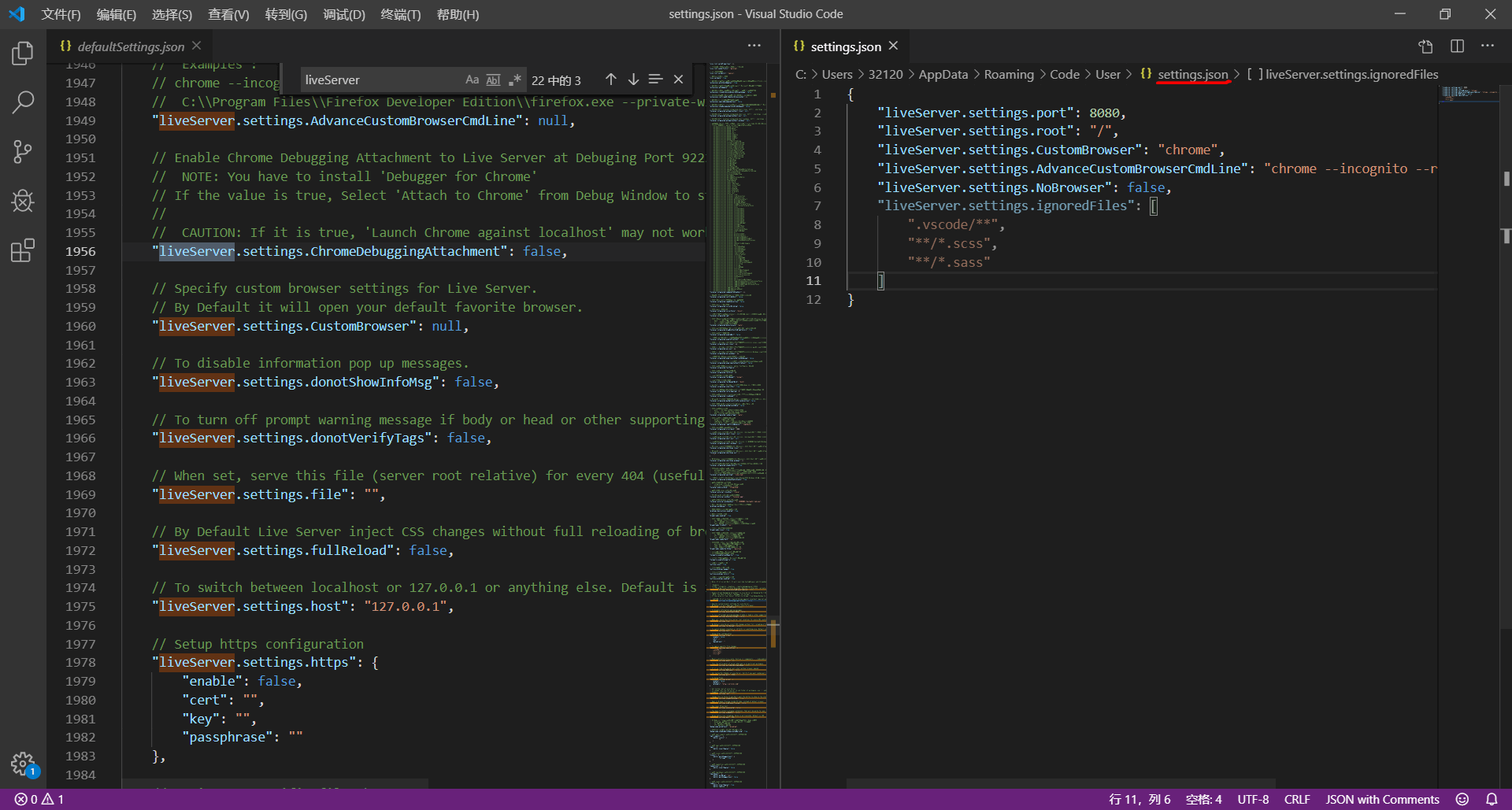Open the Extensions view
Viewport: 1512px width, 810px height.
coord(23,250)
